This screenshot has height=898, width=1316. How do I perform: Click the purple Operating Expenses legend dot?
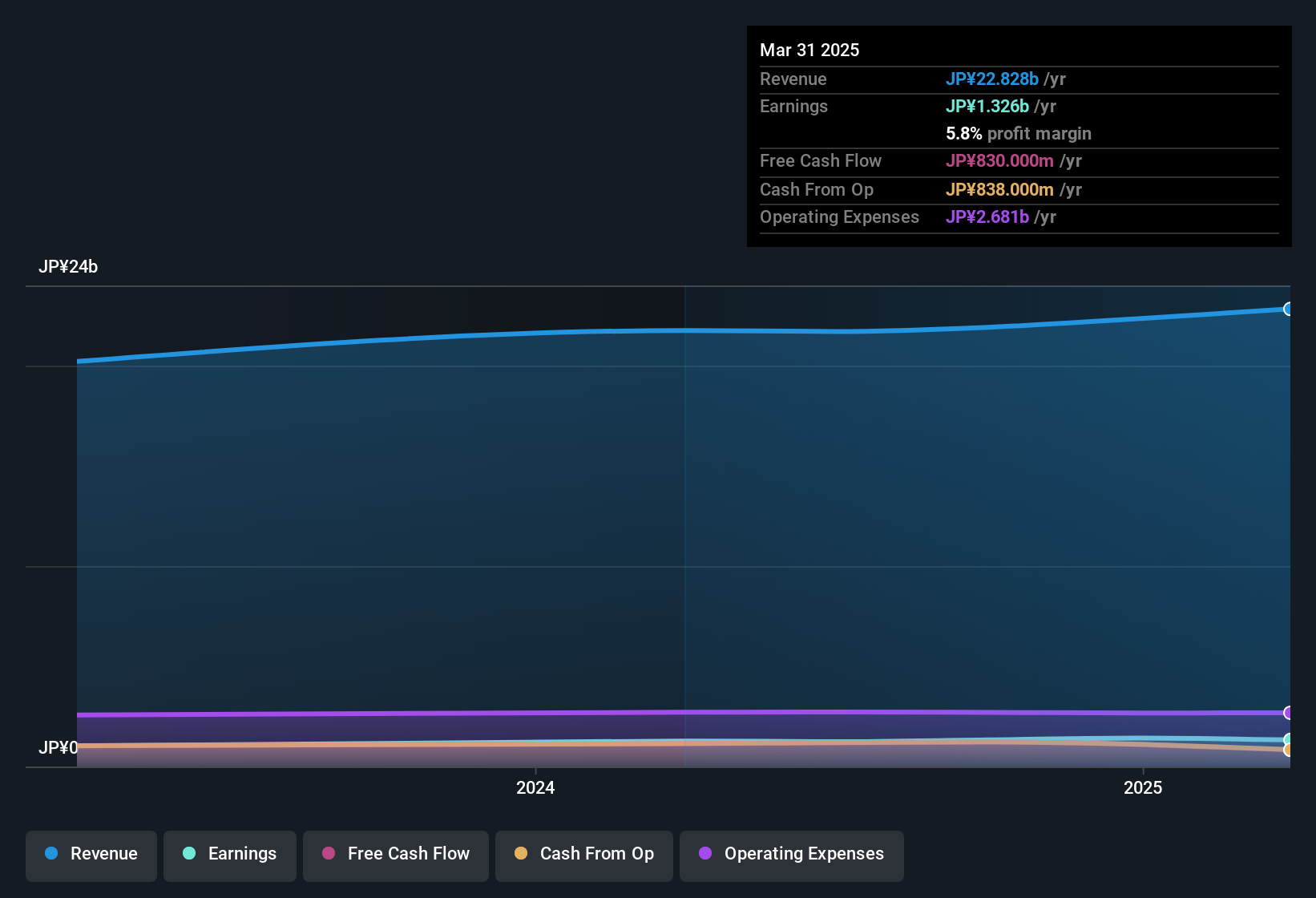pyautogui.click(x=705, y=853)
